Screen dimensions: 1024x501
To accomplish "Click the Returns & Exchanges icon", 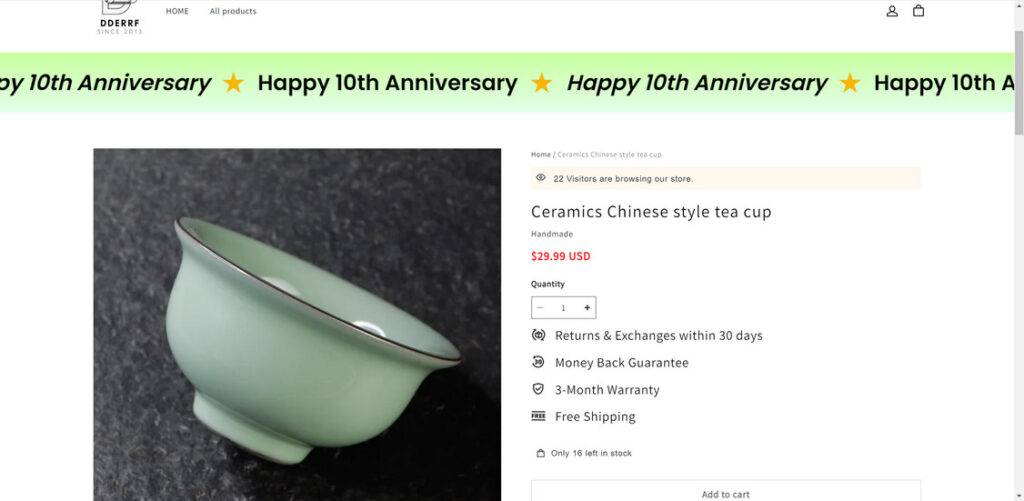I will point(538,335).
